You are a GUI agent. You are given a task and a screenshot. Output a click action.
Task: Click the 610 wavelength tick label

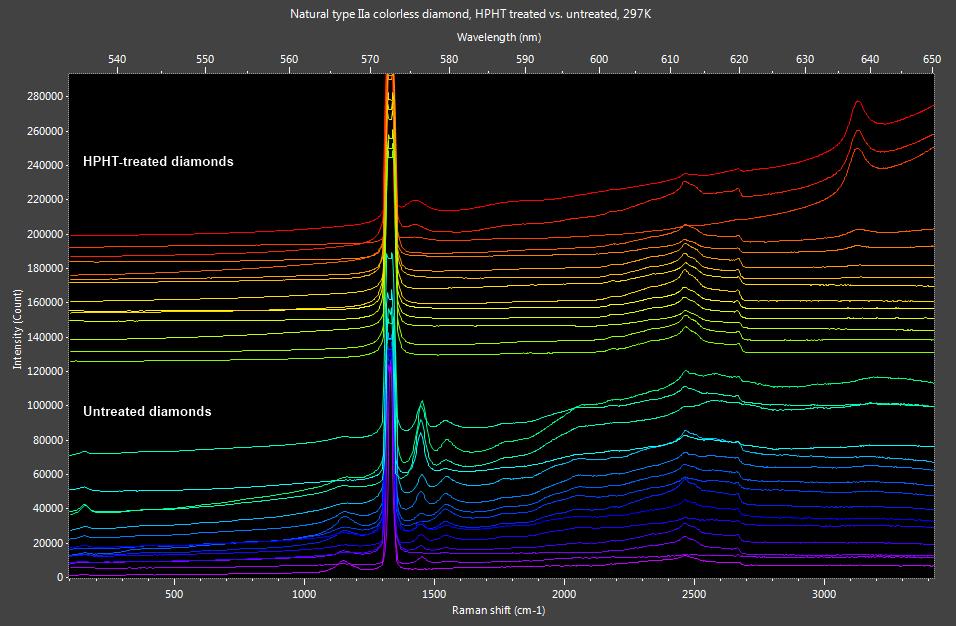coord(670,59)
